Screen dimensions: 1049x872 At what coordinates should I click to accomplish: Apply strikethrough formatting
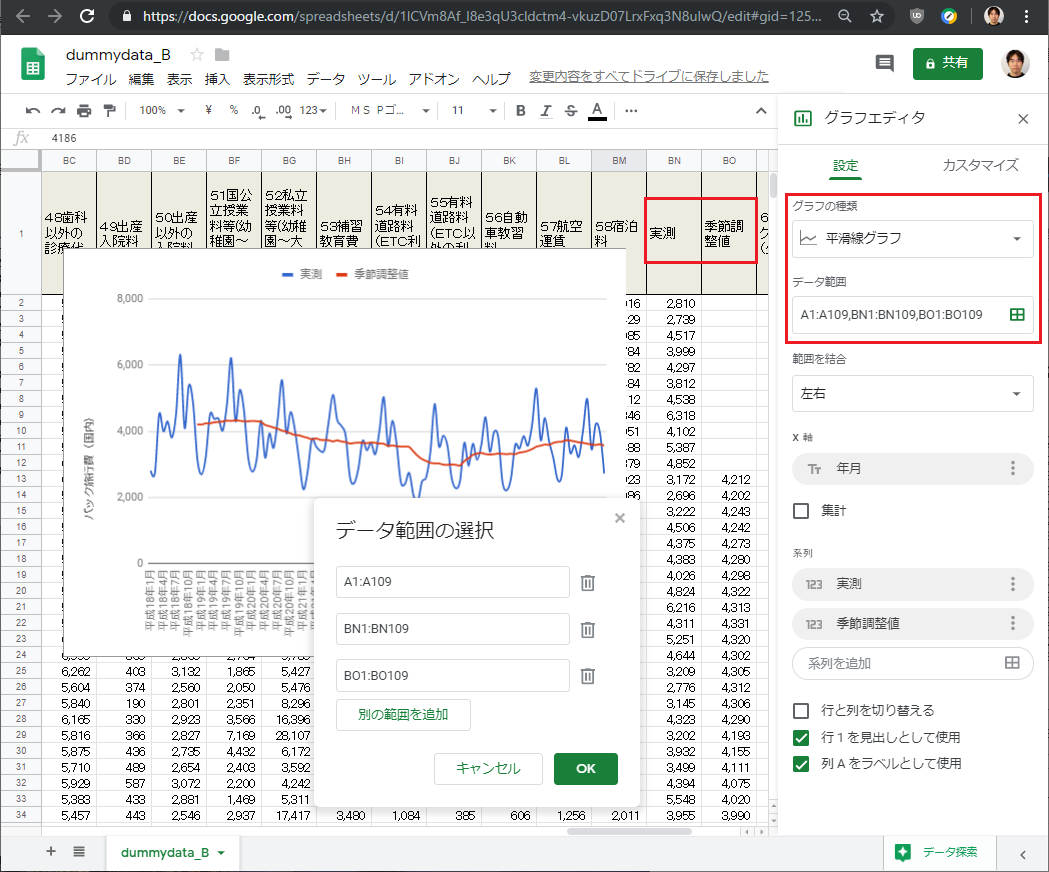coord(571,111)
